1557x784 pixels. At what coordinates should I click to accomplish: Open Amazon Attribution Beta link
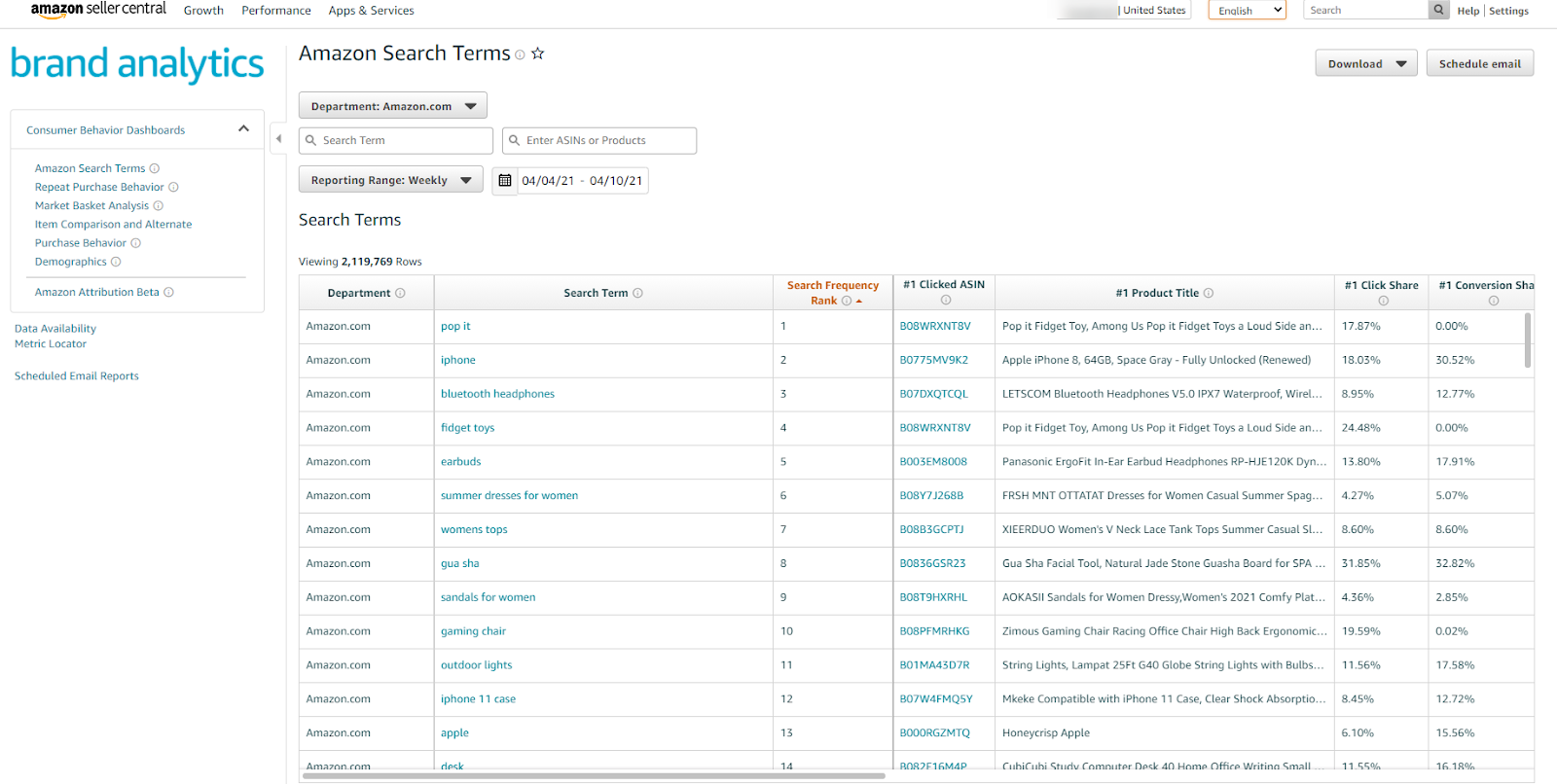(97, 292)
